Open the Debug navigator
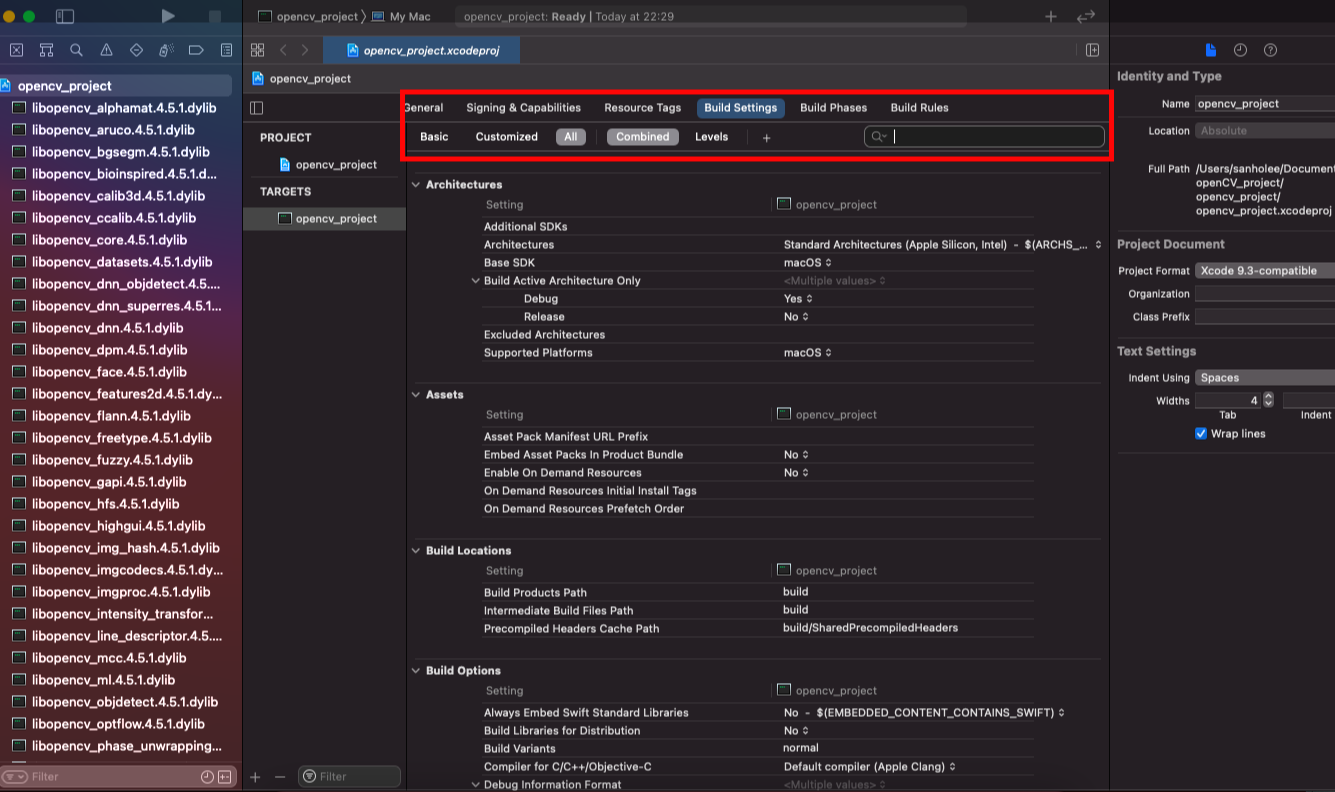The width and height of the screenshot is (1335, 792). 166,50
